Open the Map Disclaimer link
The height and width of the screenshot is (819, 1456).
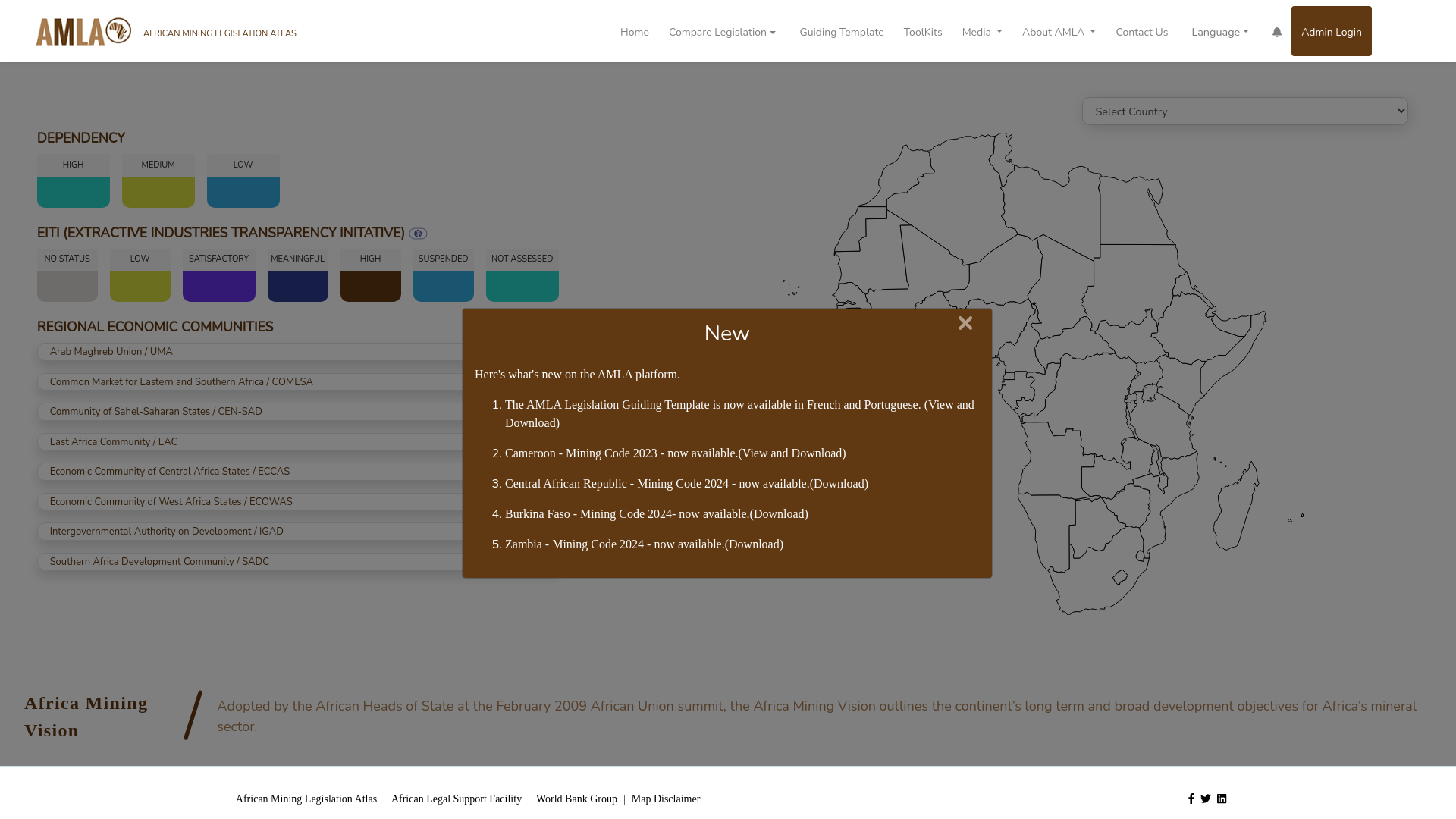click(x=666, y=799)
